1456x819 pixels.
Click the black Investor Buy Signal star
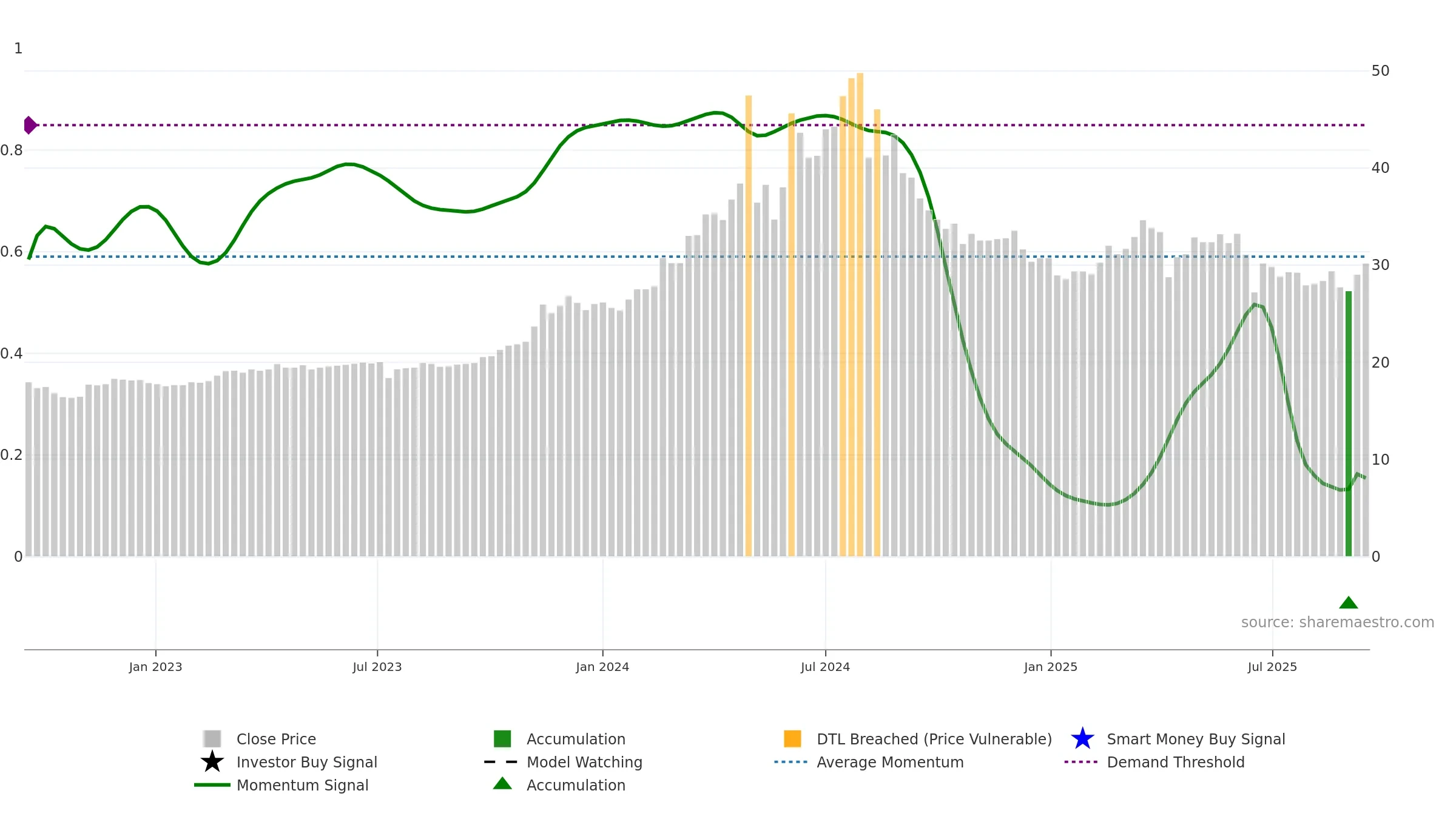[212, 761]
